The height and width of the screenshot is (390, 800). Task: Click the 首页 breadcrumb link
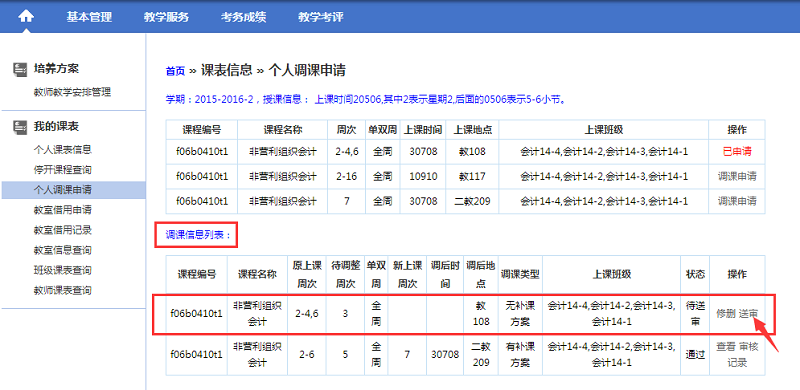point(175,71)
